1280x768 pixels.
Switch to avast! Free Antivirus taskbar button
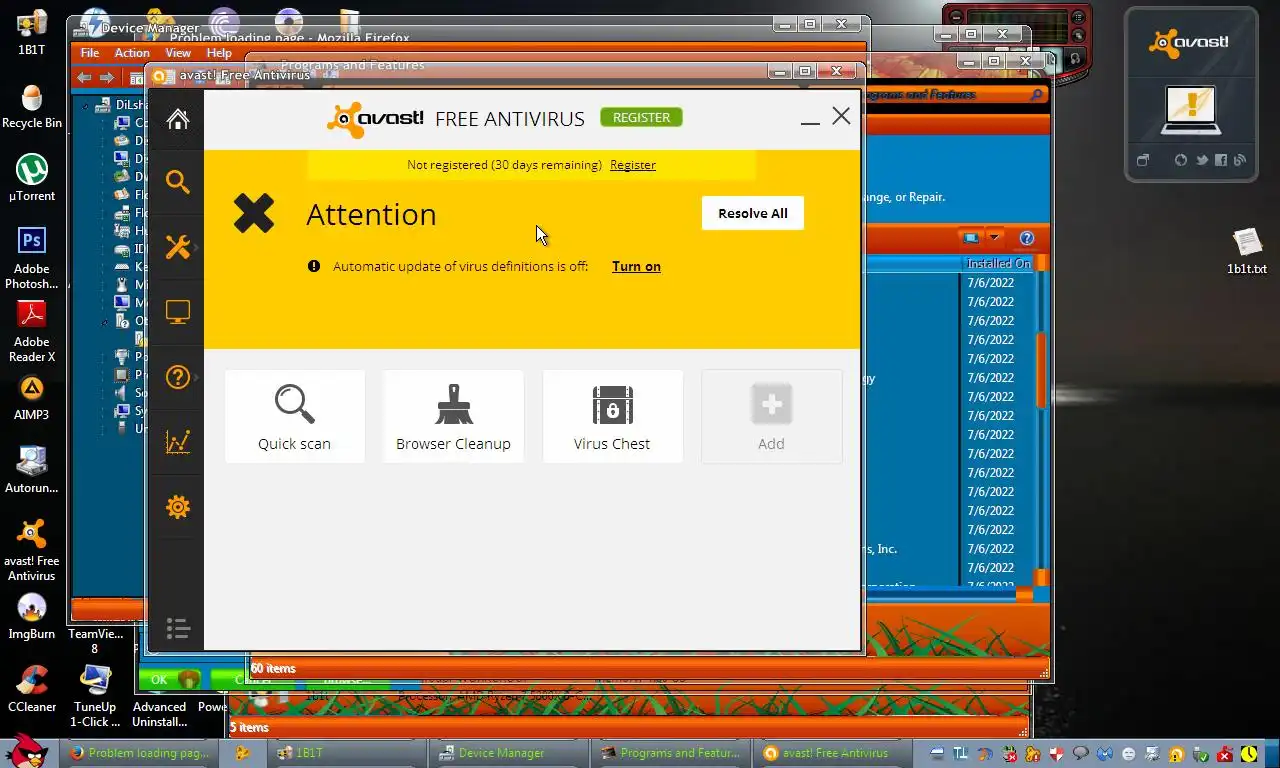click(x=832, y=753)
